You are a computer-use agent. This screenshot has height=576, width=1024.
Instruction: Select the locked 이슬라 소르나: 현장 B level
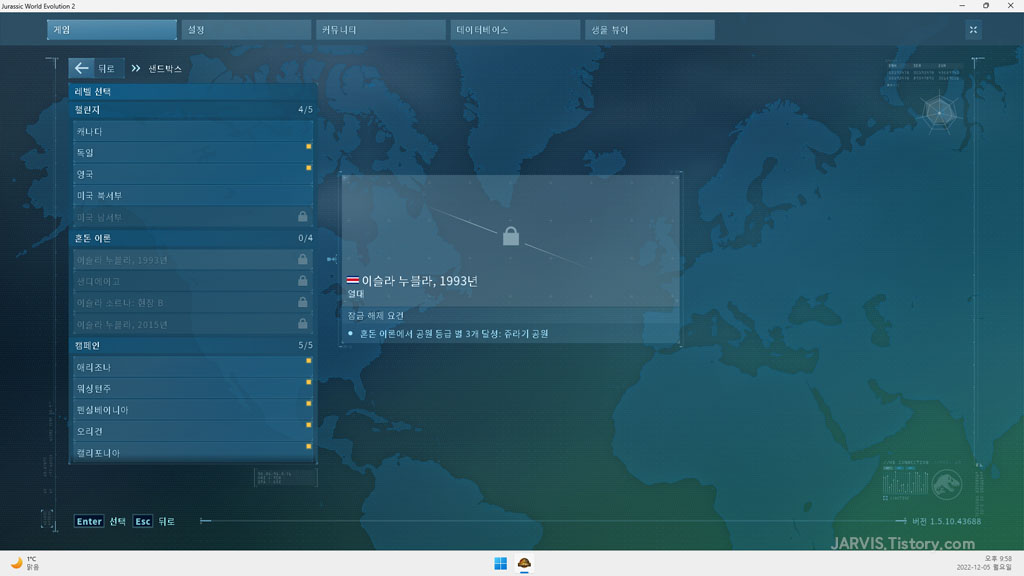[193, 302]
